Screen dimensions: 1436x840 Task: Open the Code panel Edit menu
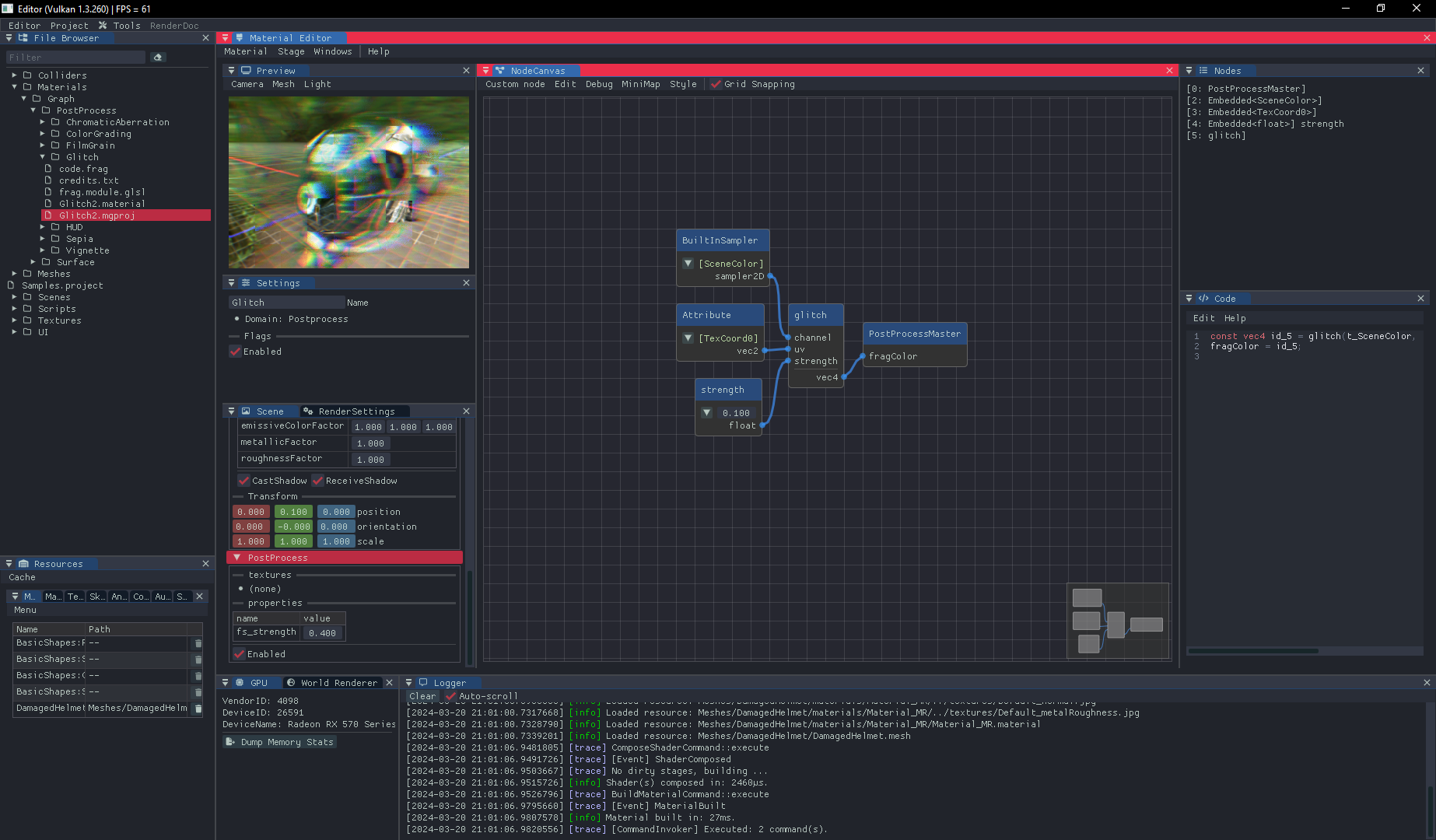click(1203, 318)
